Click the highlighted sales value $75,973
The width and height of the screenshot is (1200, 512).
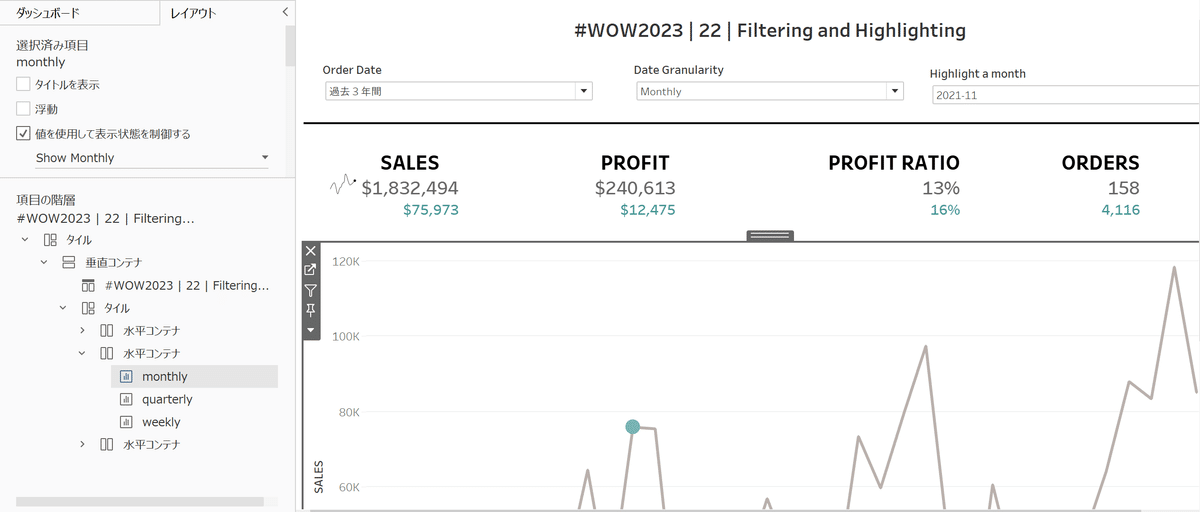coord(431,210)
